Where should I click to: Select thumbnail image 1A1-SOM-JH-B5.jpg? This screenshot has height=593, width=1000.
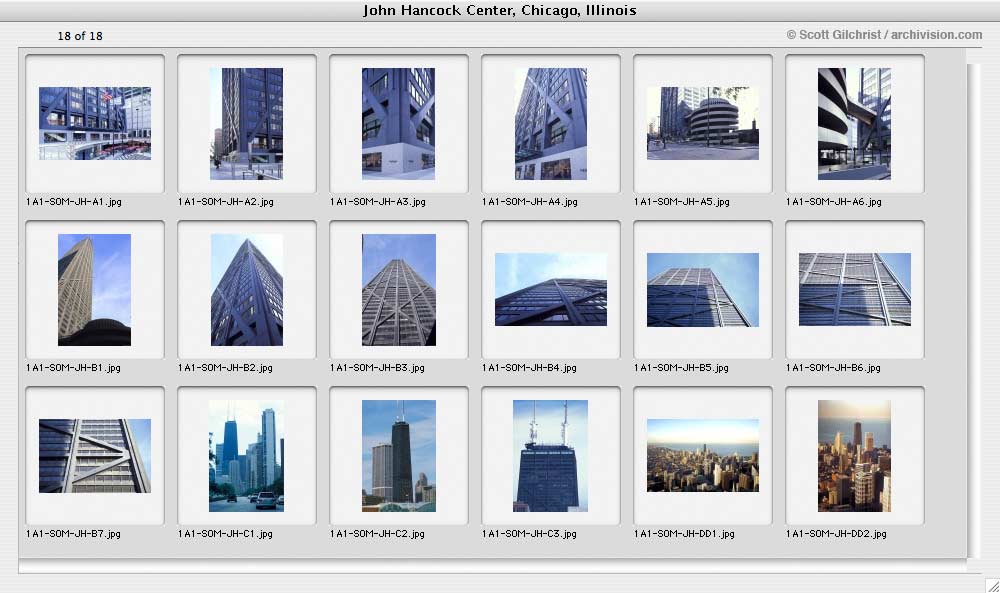(703, 290)
